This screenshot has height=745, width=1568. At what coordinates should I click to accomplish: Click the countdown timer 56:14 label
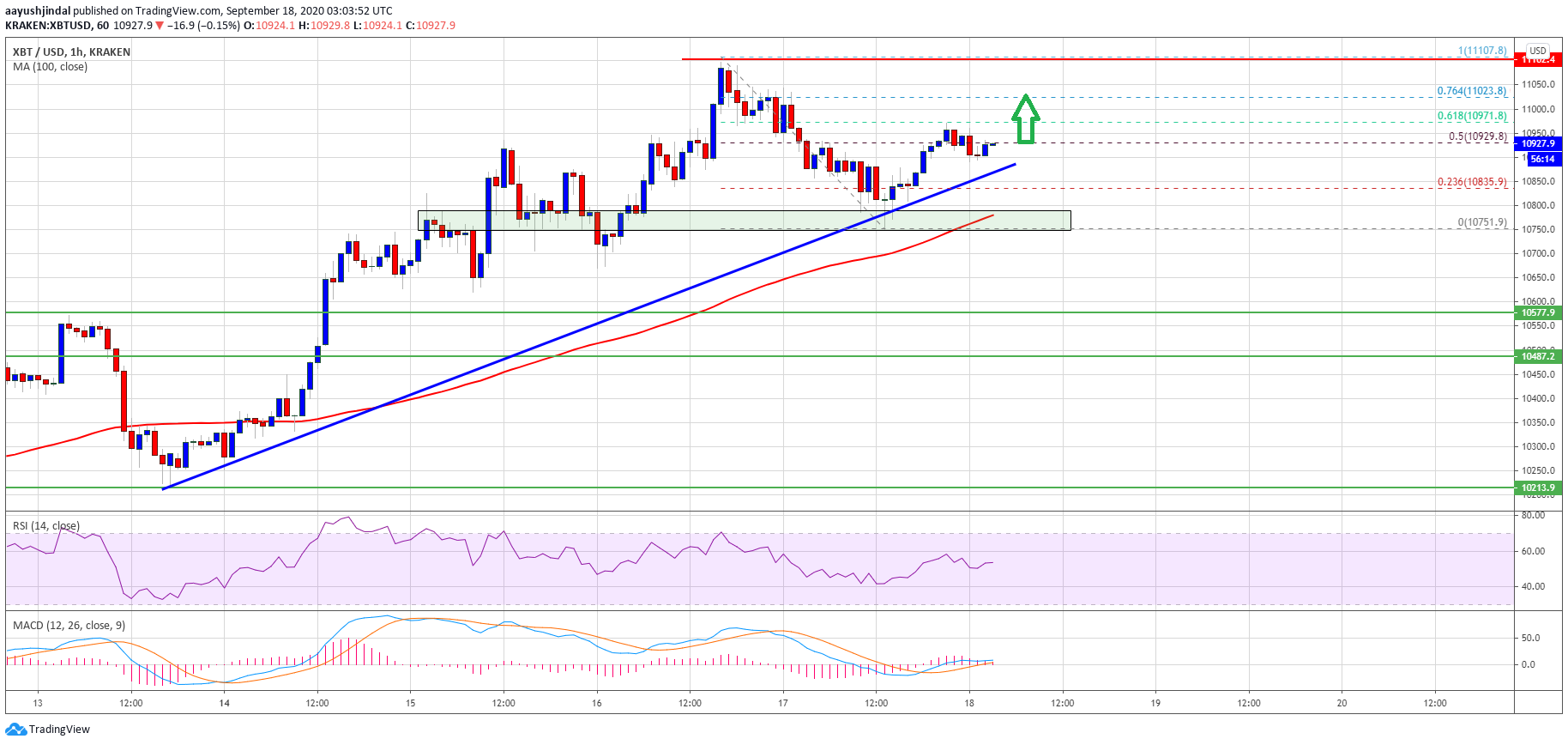(x=1542, y=160)
